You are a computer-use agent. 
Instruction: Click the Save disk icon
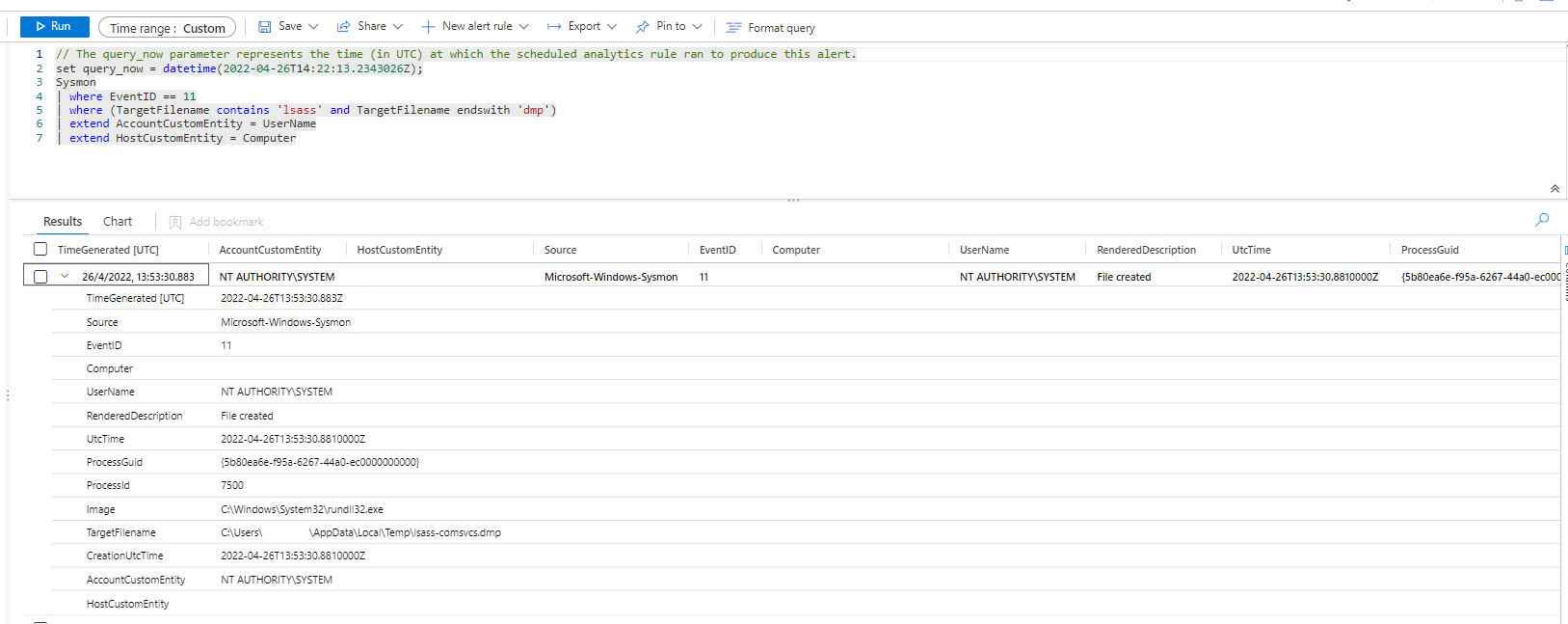coord(264,27)
